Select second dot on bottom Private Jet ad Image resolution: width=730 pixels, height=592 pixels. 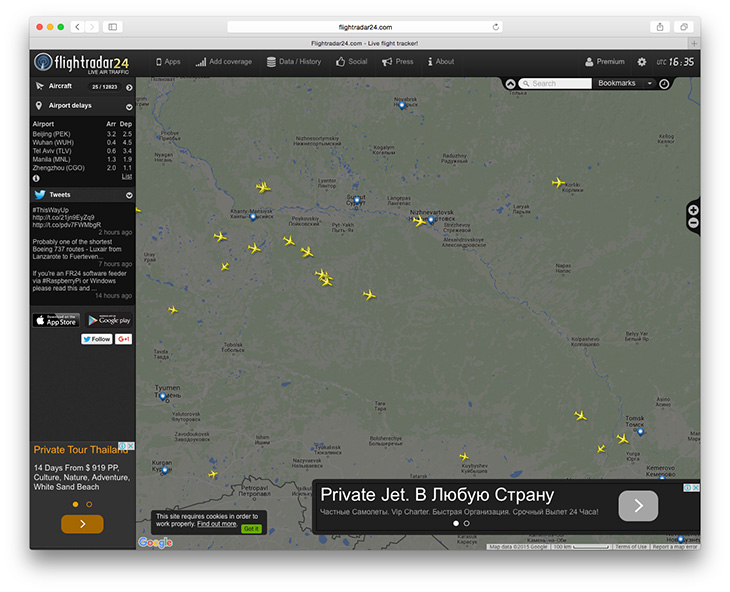(466, 523)
